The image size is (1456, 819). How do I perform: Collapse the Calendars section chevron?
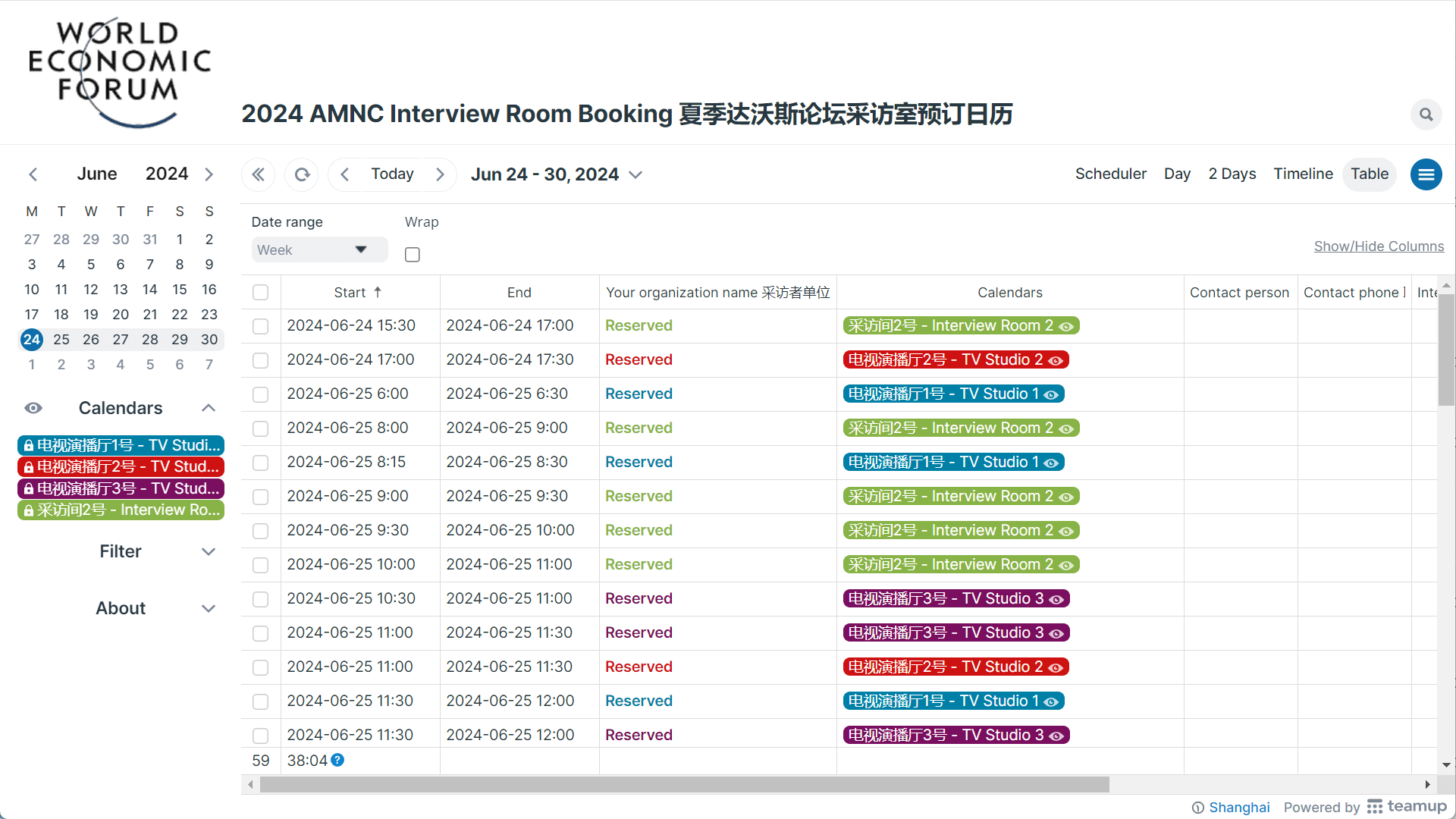209,408
